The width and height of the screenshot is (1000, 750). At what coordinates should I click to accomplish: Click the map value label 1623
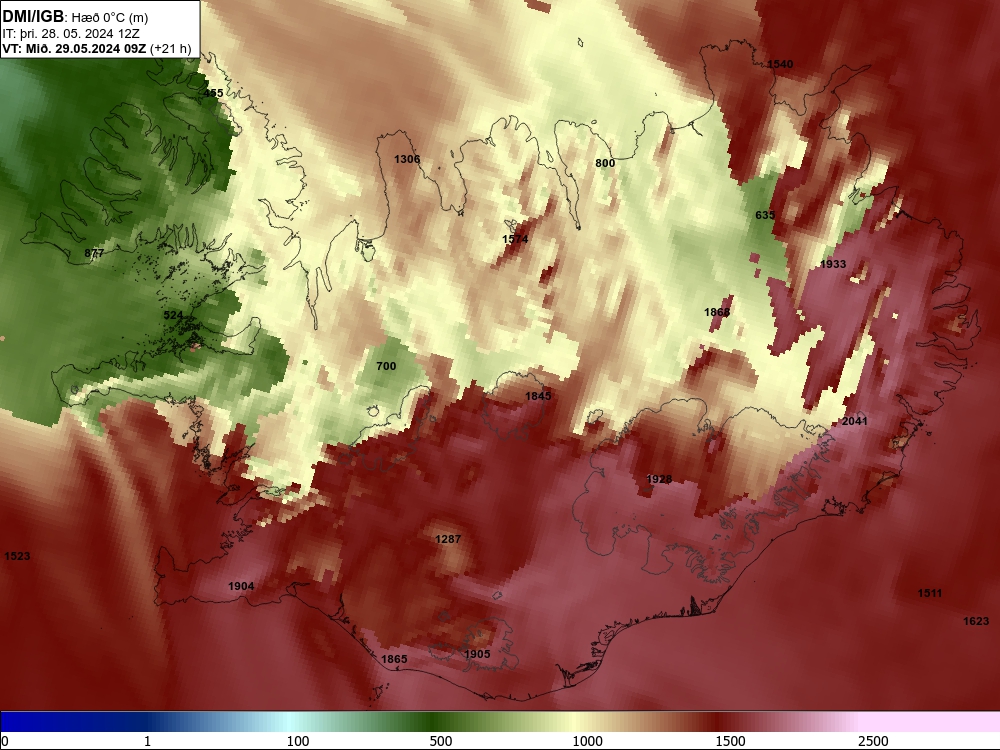coord(976,621)
